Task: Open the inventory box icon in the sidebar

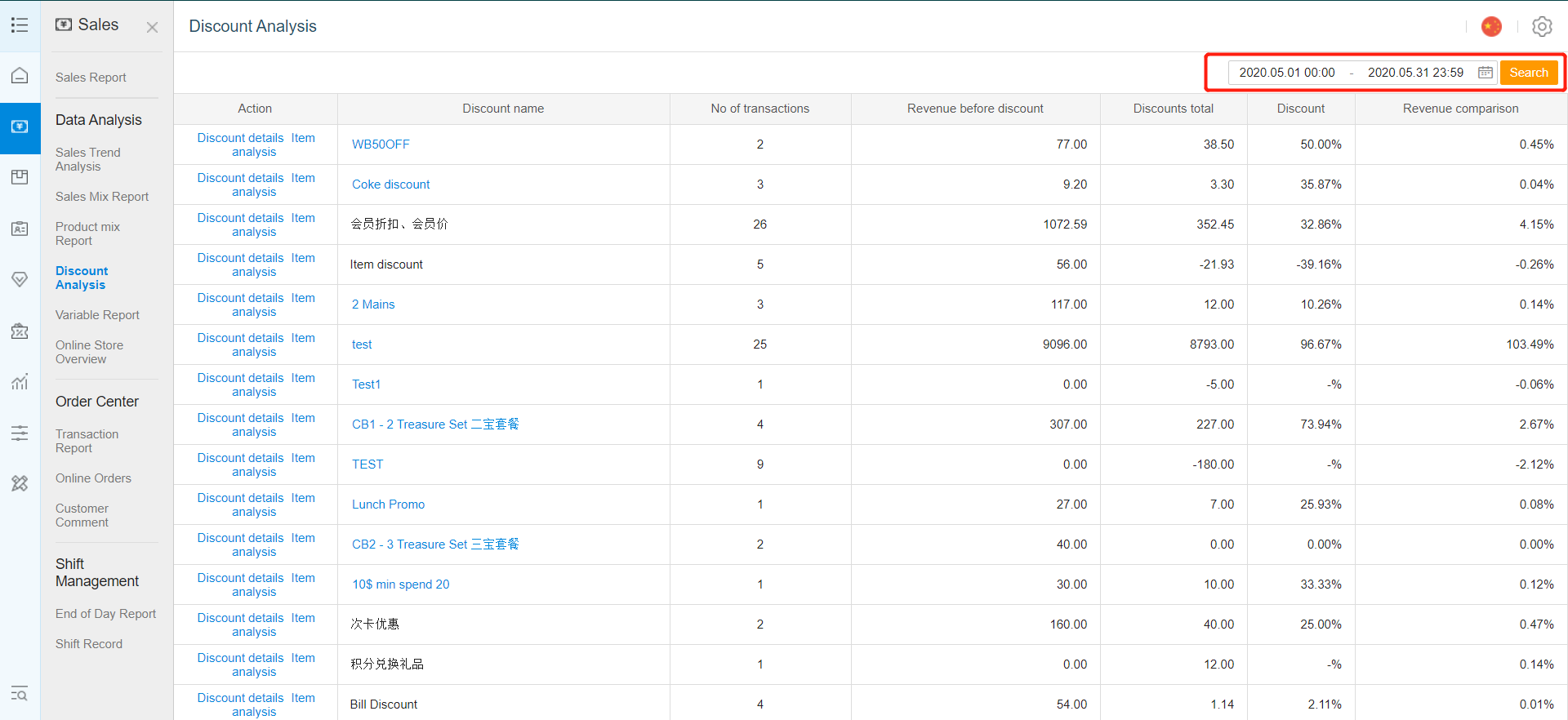Action: point(20,177)
